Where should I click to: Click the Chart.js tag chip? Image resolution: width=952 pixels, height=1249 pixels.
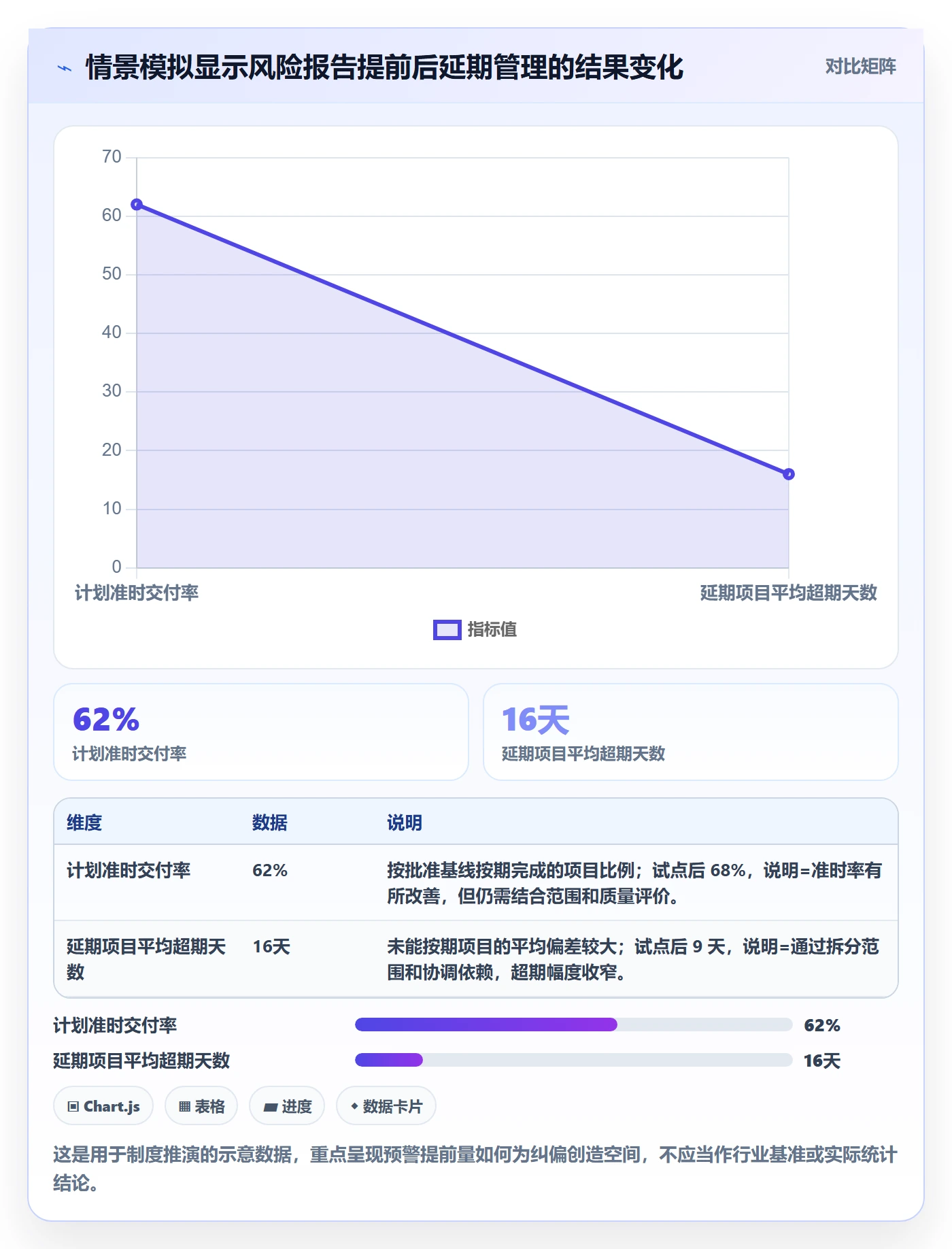(103, 1106)
